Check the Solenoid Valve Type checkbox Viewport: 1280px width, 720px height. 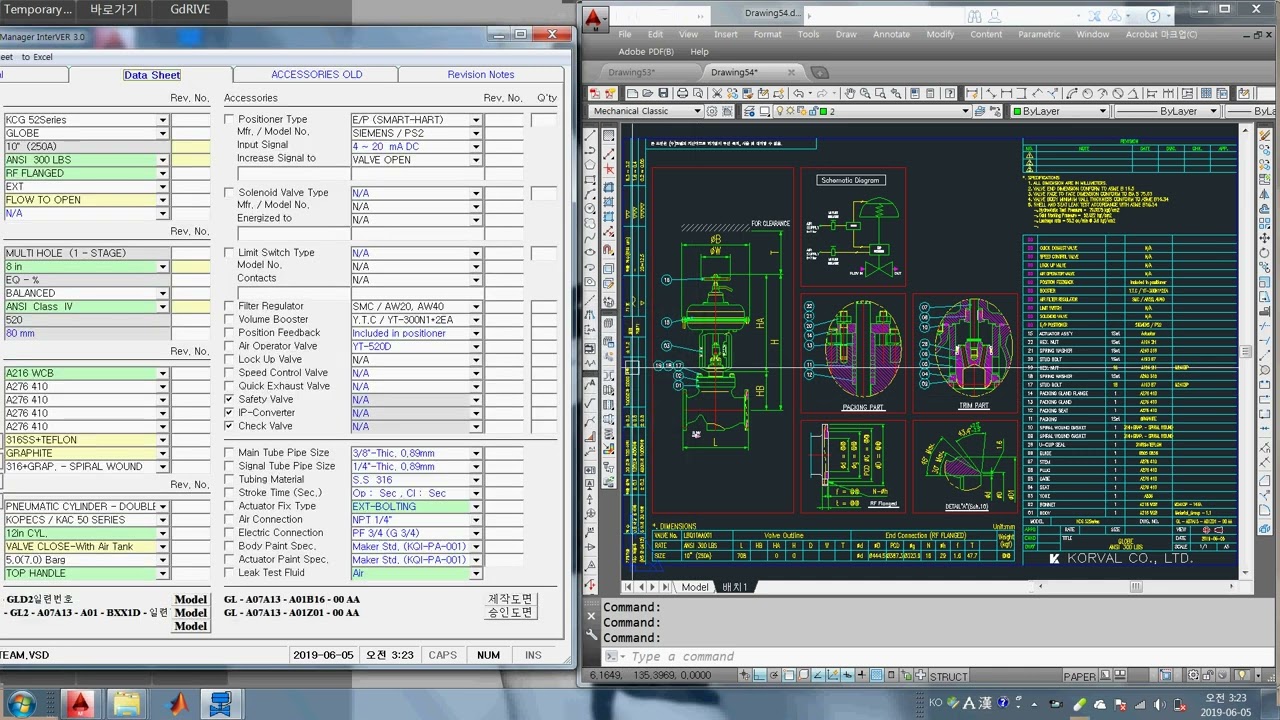point(229,193)
